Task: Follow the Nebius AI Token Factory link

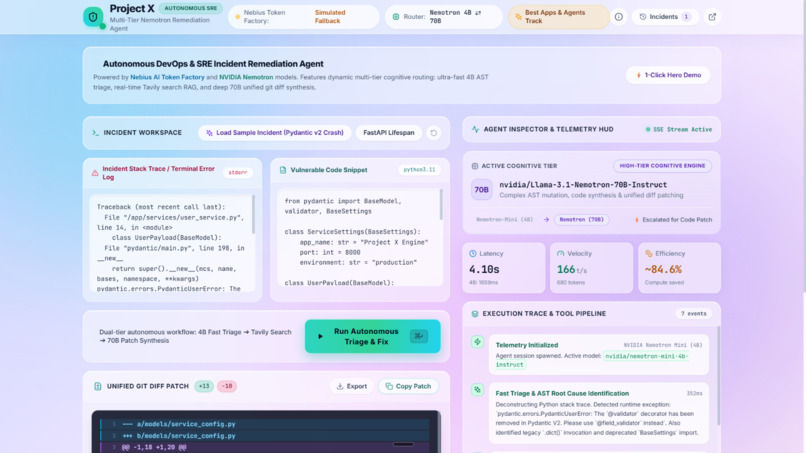Action: (167, 77)
